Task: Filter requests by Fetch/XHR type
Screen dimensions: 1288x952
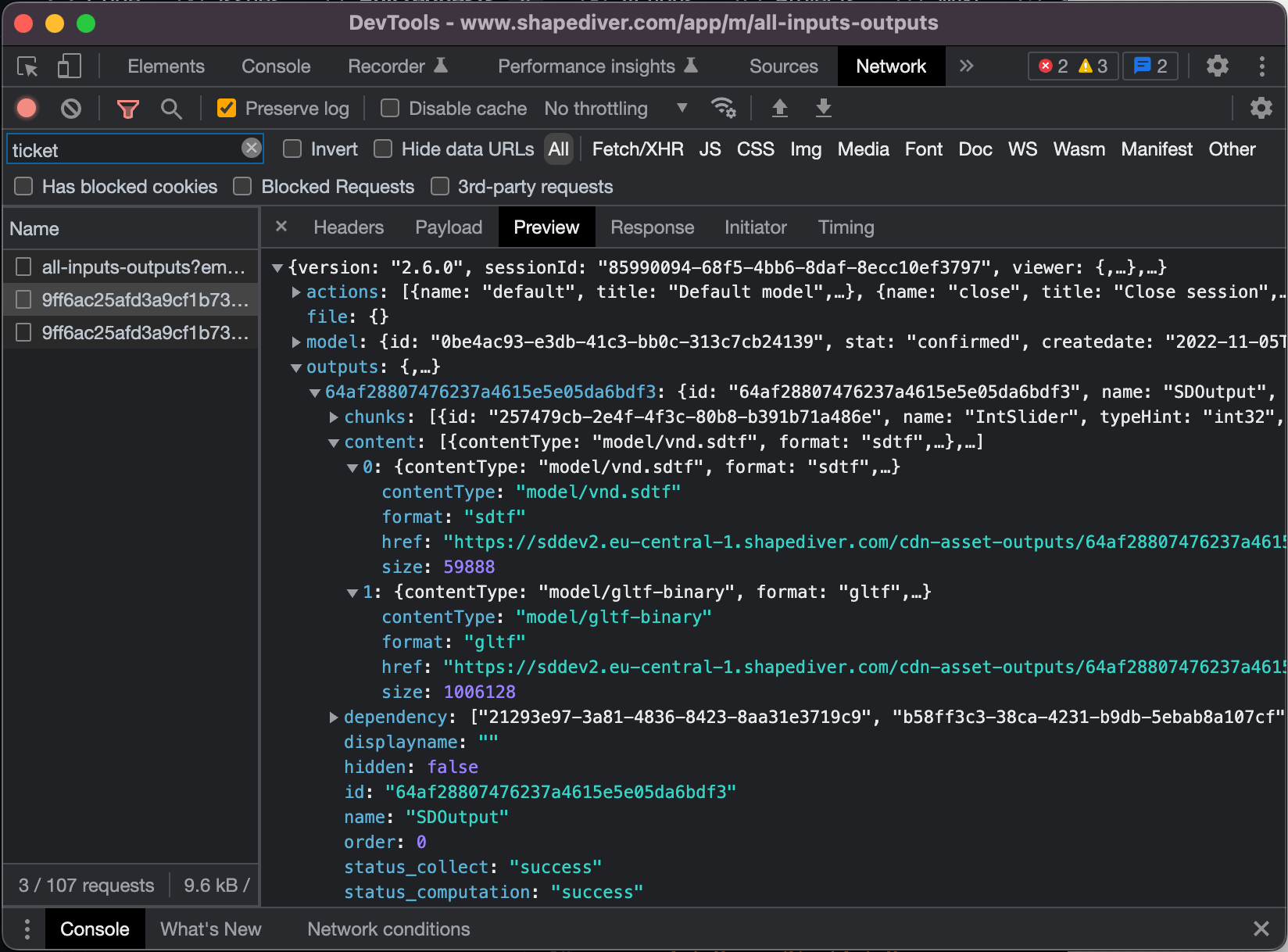Action: [637, 149]
